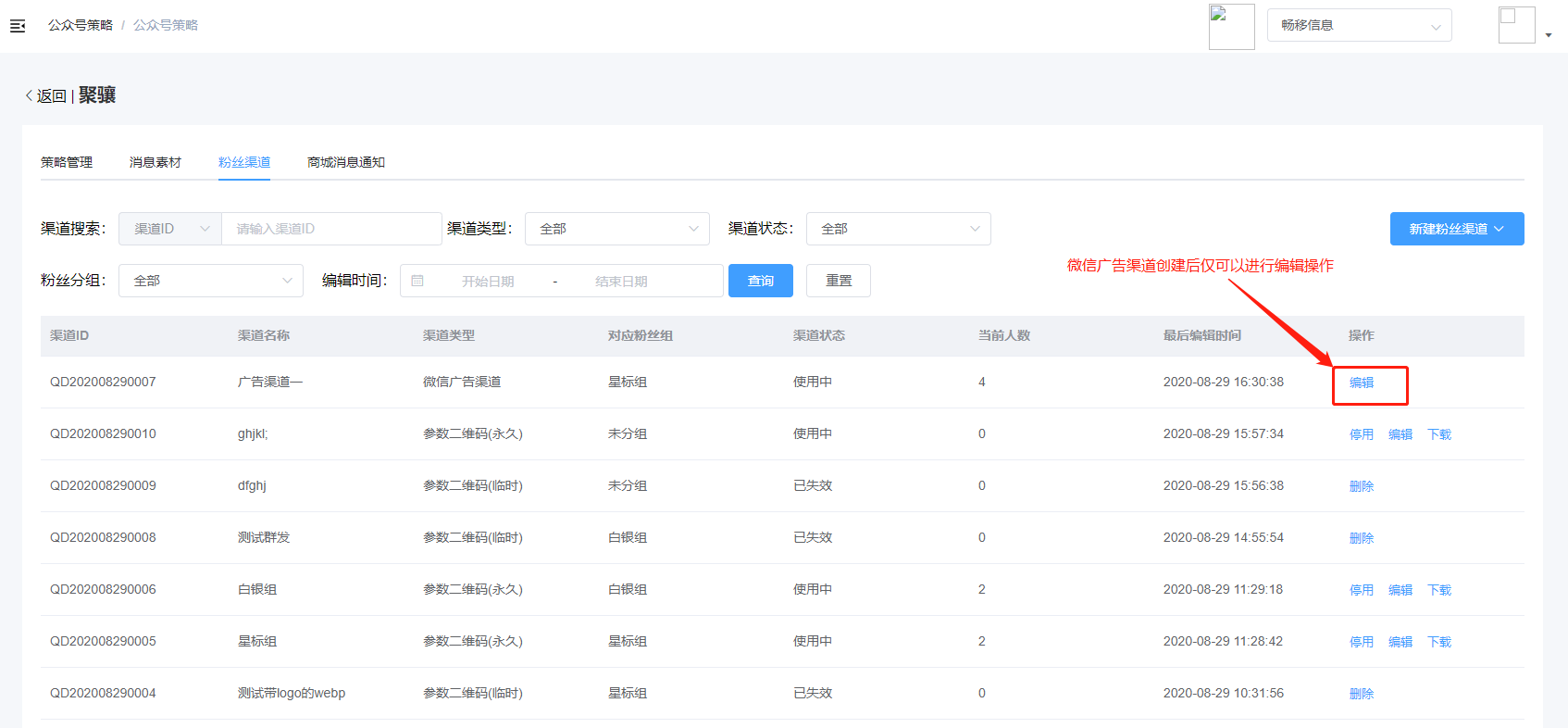Switch to the 消息素材 tab
This screenshot has height=728, width=1568.
156,162
